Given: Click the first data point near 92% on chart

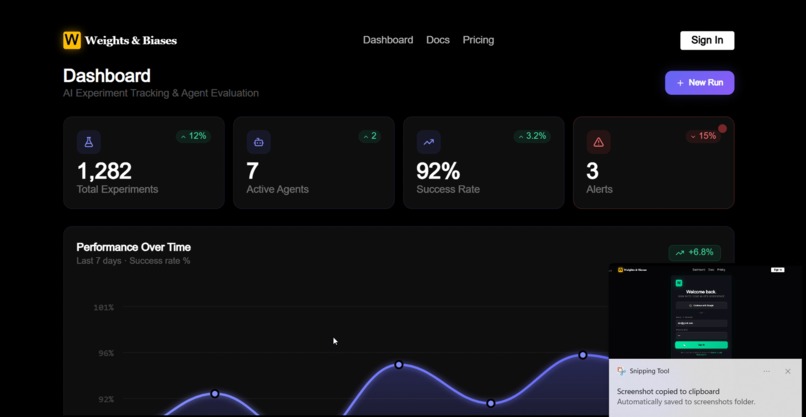Looking at the screenshot, I should tap(215, 393).
